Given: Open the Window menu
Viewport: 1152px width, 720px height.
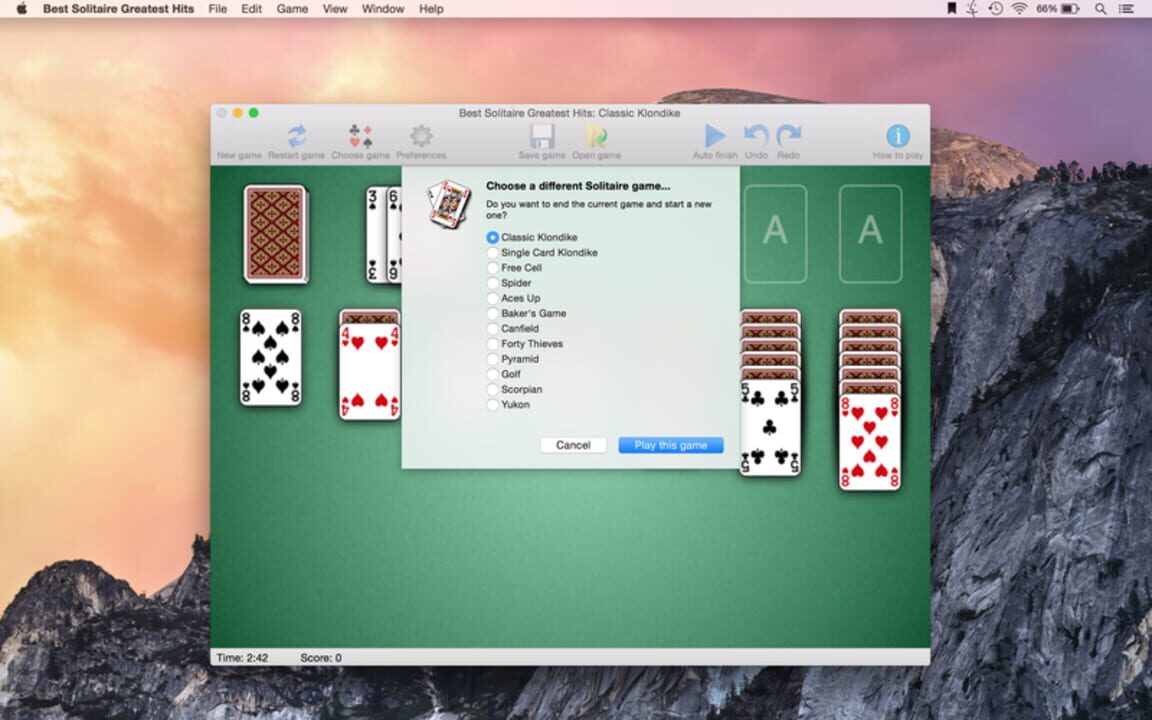Looking at the screenshot, I should pyautogui.click(x=382, y=9).
